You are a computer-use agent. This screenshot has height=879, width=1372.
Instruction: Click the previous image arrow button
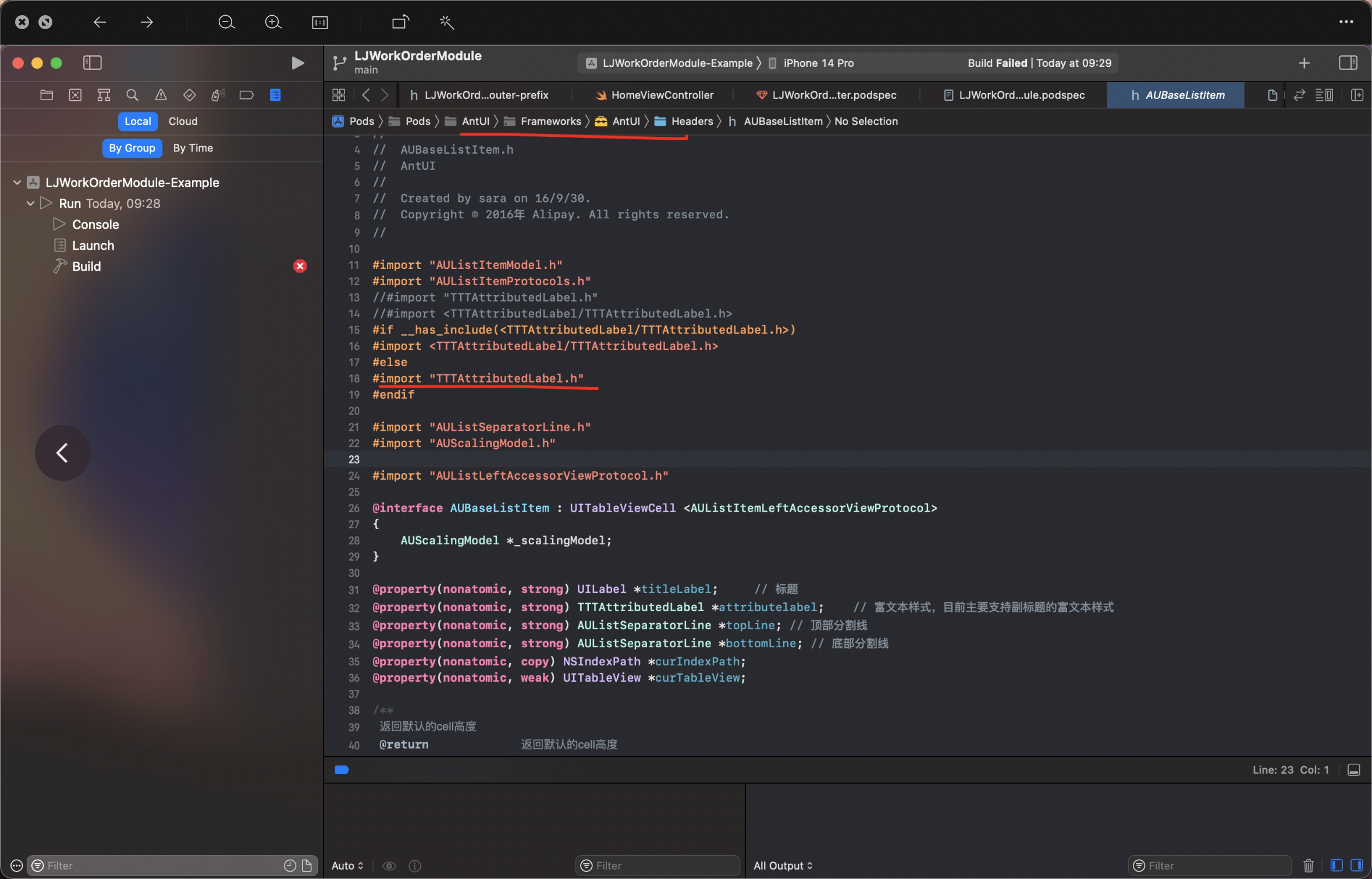(x=62, y=452)
